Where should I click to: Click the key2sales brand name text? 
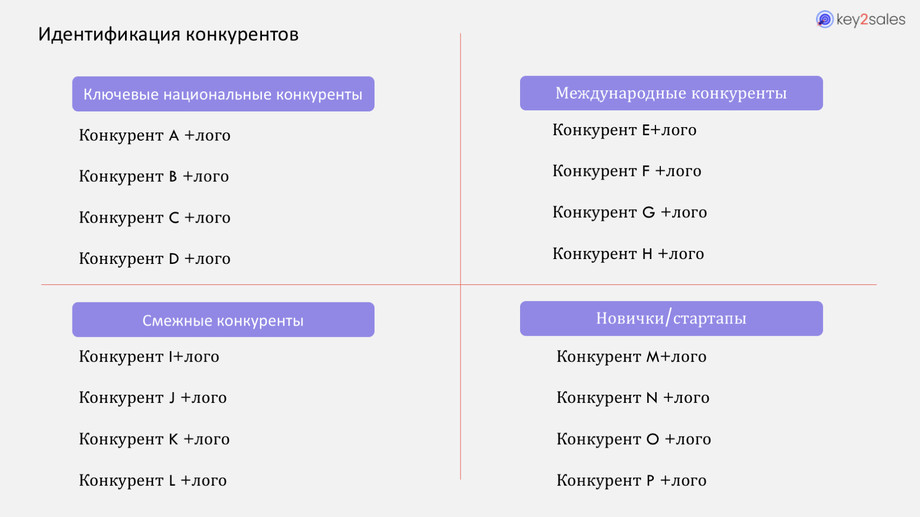(x=871, y=19)
